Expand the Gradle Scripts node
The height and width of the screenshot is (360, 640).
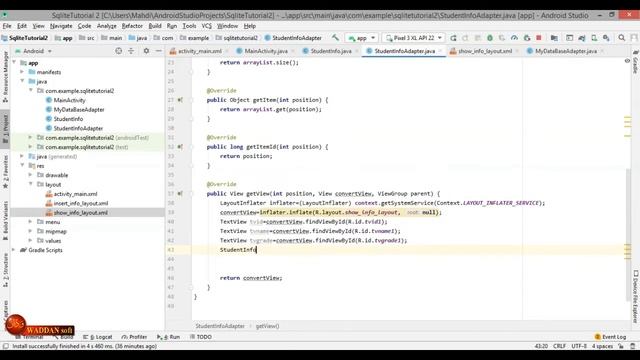[14, 250]
